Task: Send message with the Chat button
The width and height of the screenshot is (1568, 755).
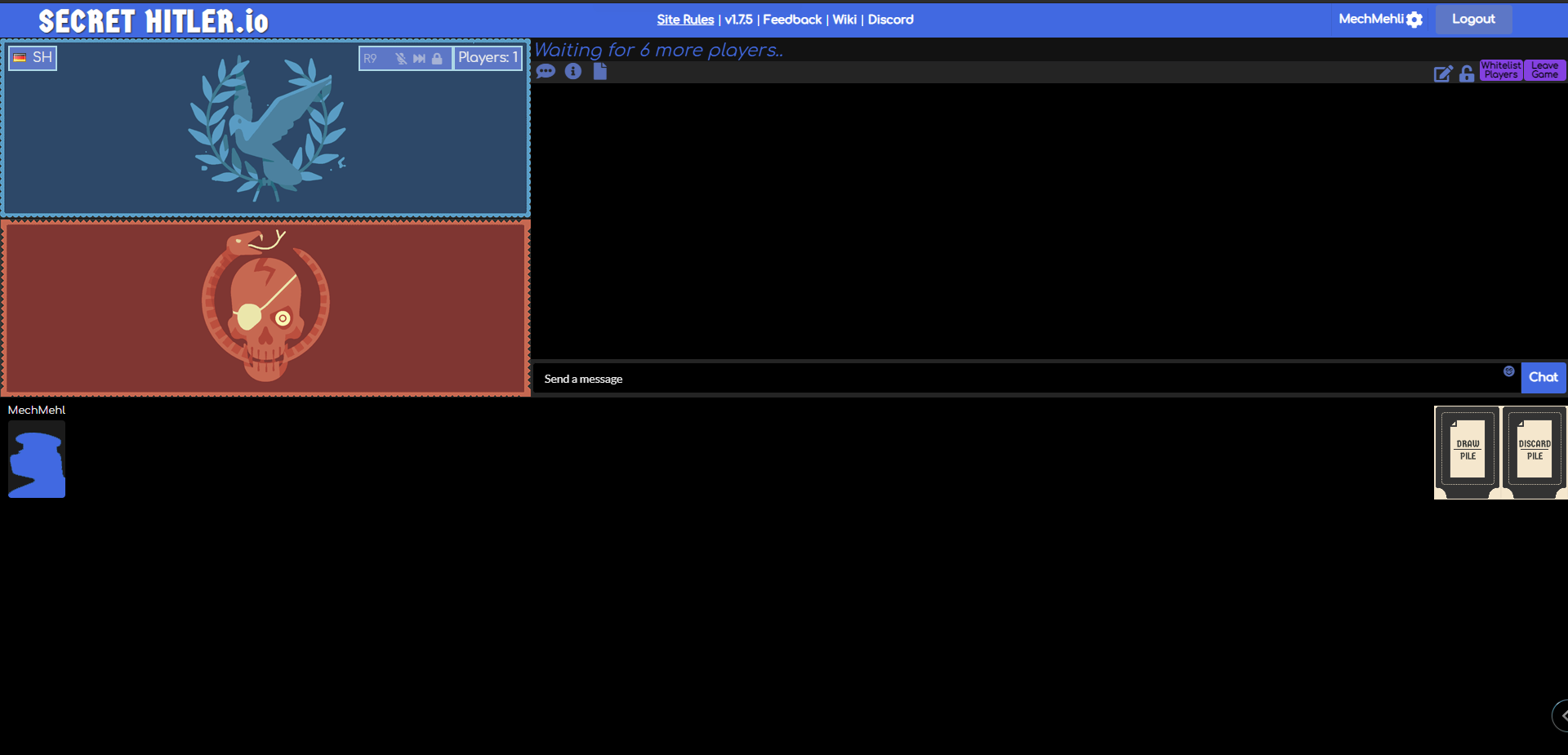Action: pos(1543,377)
